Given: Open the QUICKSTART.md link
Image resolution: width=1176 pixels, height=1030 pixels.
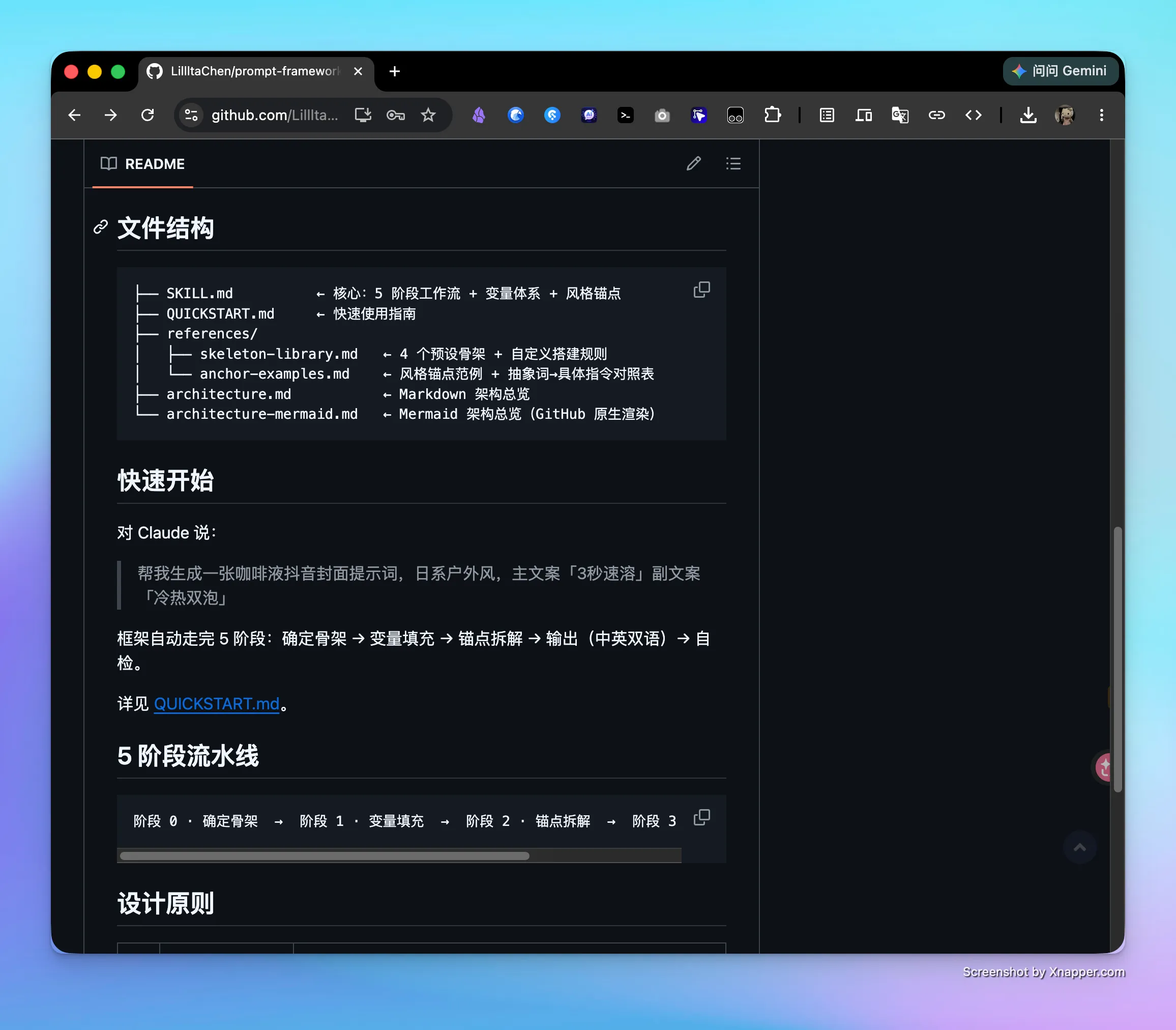Looking at the screenshot, I should (217, 704).
